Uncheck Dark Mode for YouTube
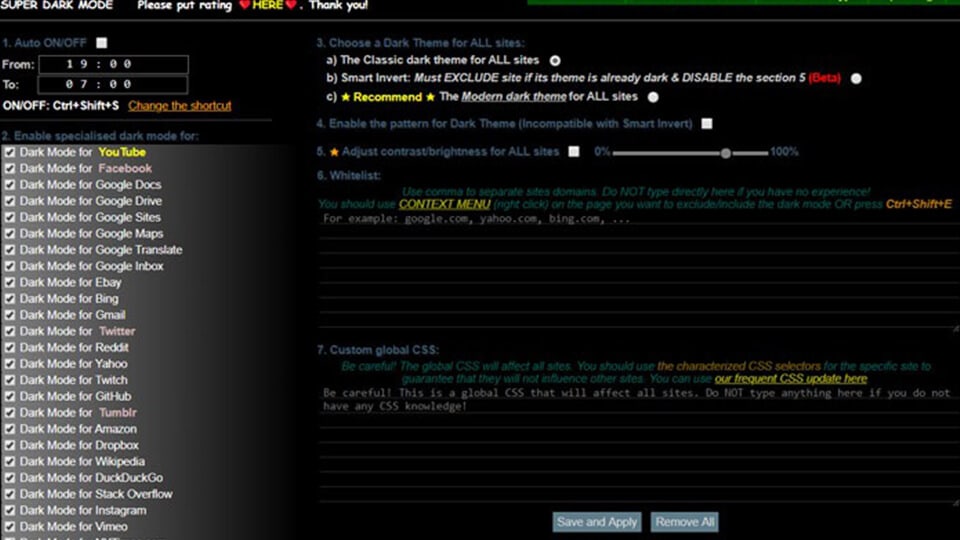This screenshot has width=960, height=540. (x=10, y=153)
